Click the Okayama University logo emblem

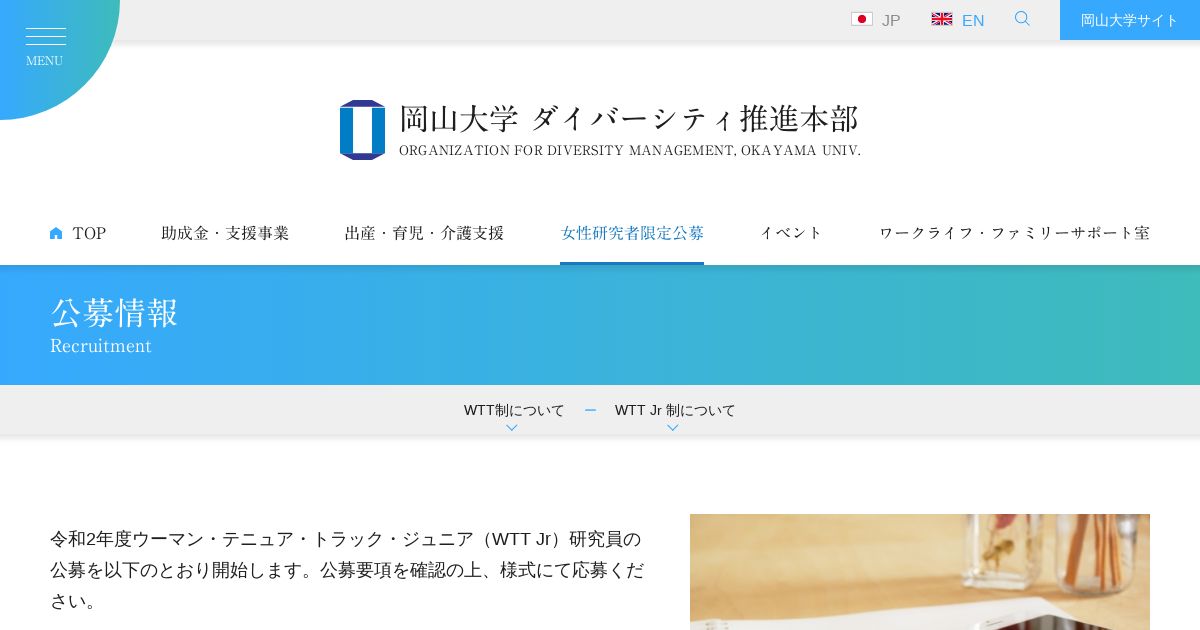tap(362, 130)
